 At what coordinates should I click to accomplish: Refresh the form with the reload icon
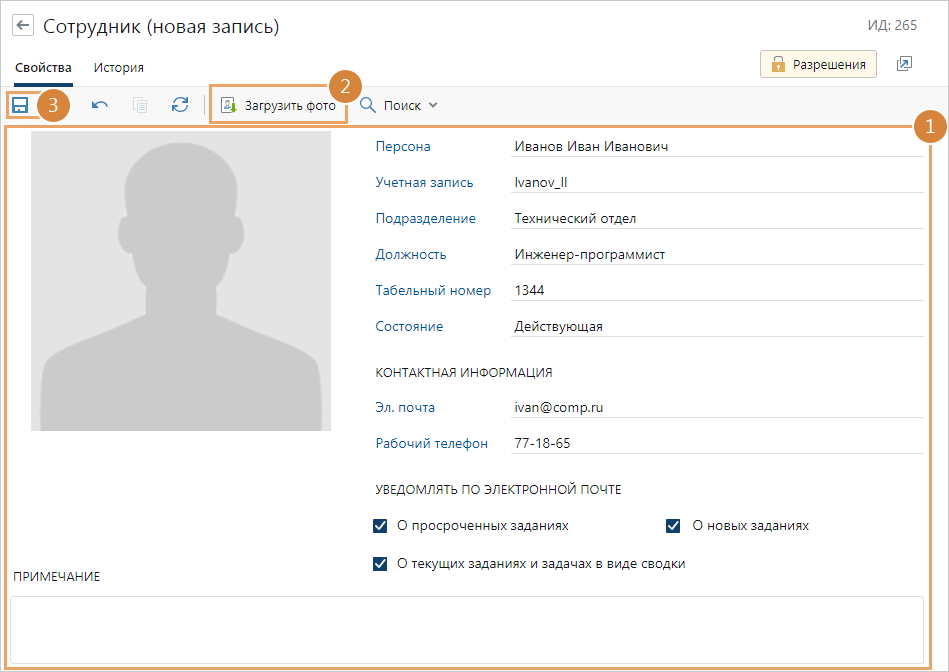(180, 105)
